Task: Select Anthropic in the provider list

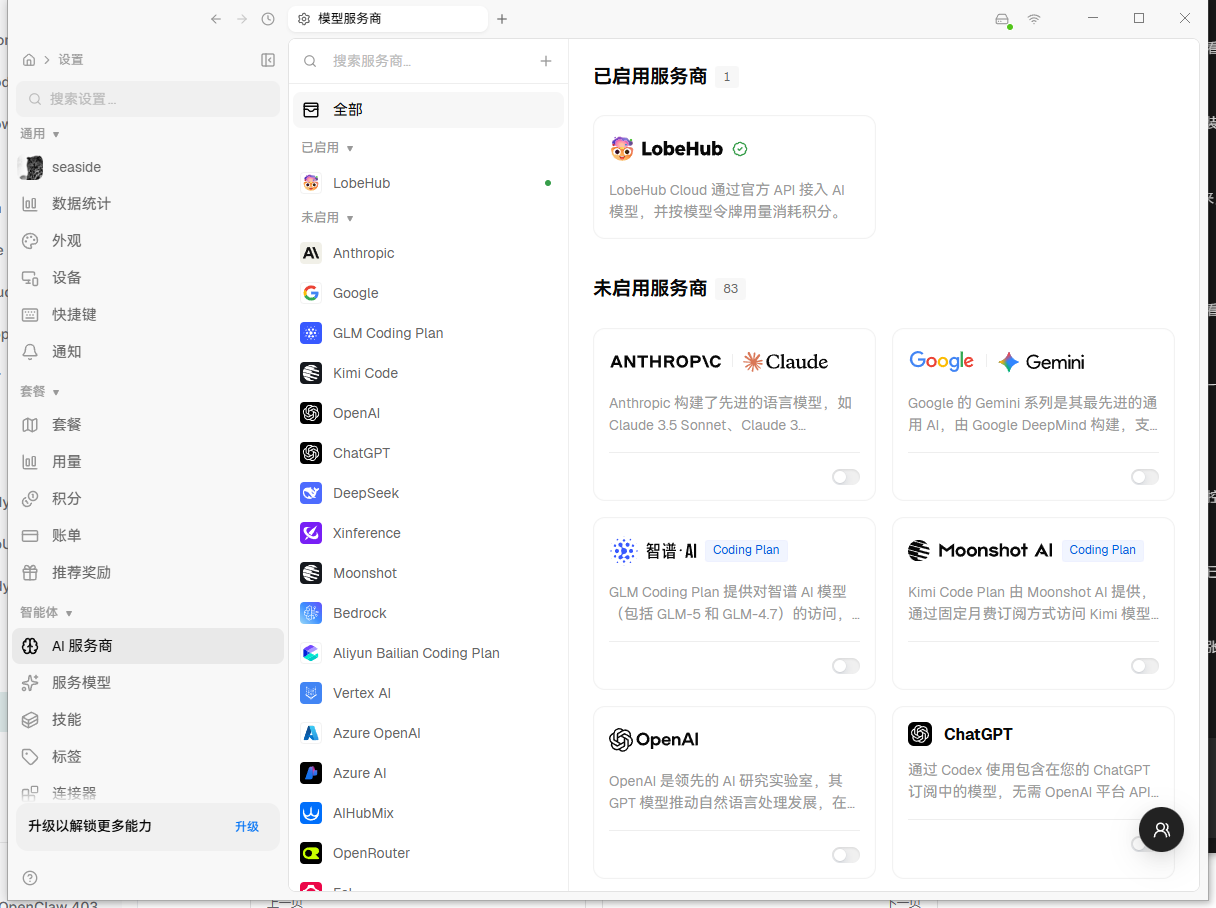Action: click(428, 253)
